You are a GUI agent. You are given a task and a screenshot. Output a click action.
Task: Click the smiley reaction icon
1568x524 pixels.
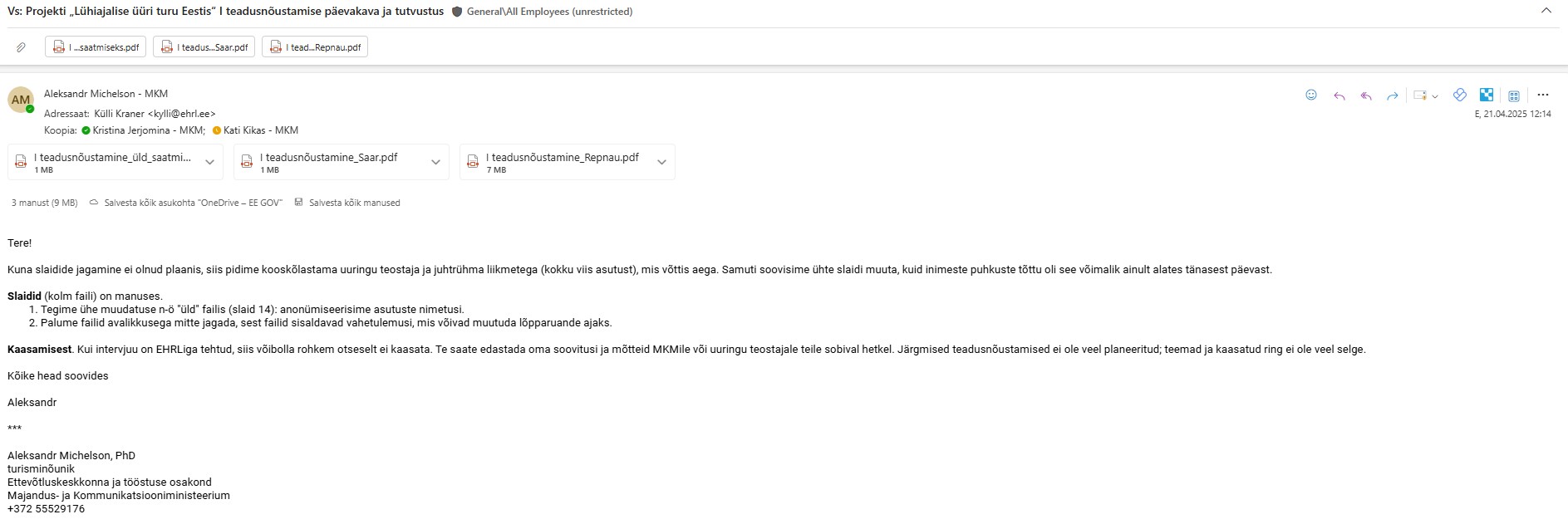point(1311,95)
